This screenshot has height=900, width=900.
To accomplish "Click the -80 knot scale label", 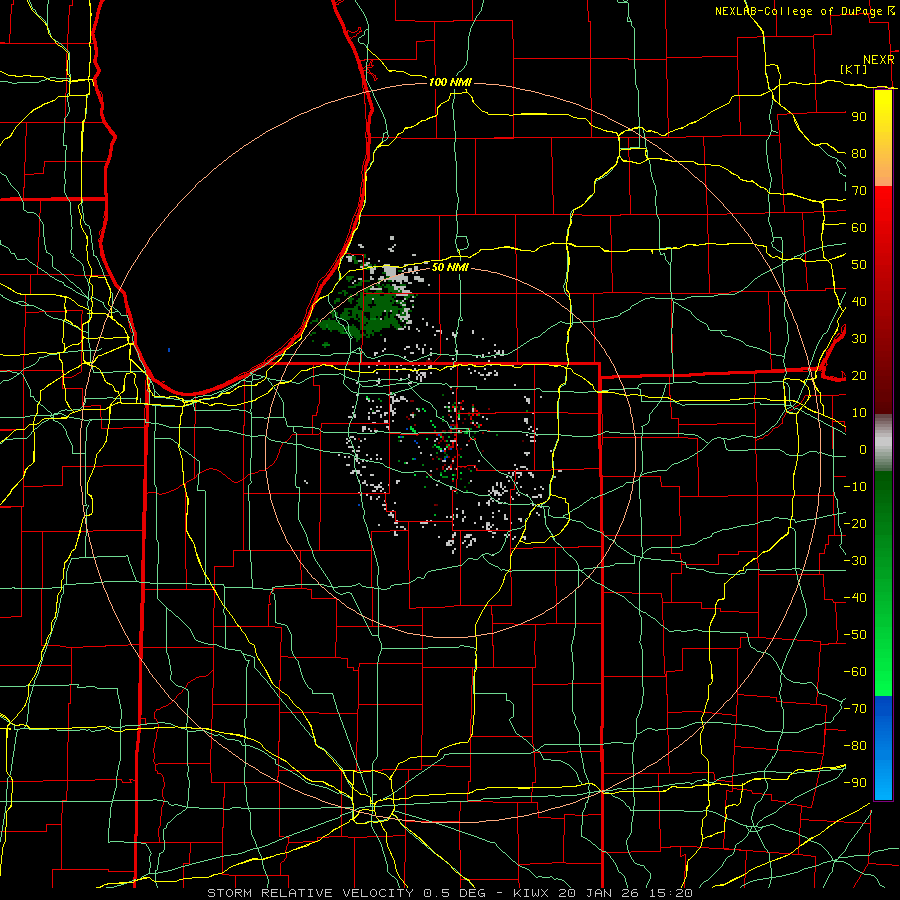I will (855, 746).
